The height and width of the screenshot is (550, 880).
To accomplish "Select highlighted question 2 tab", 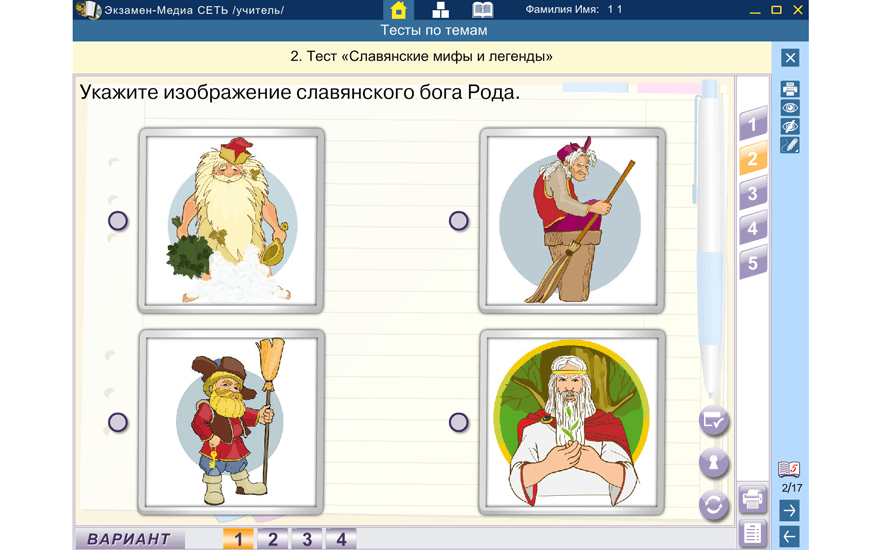I will point(753,159).
